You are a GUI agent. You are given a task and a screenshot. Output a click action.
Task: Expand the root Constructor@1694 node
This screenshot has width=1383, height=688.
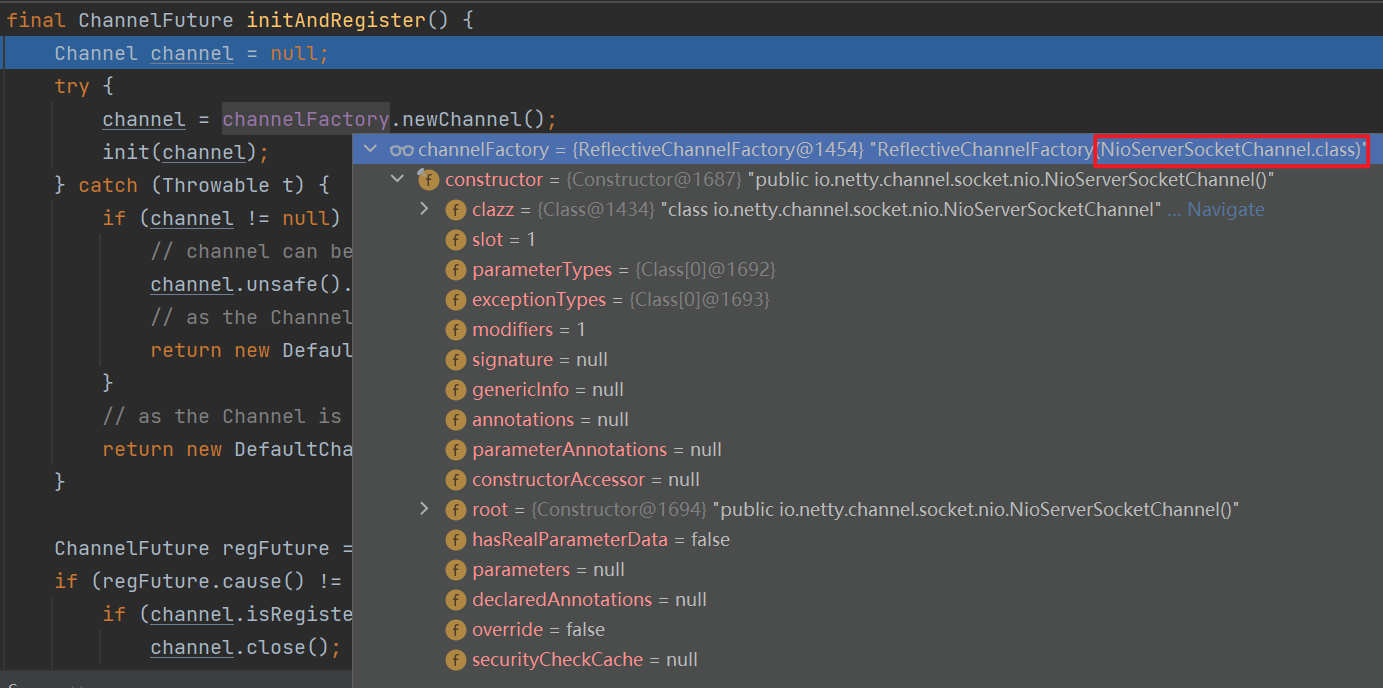(424, 509)
